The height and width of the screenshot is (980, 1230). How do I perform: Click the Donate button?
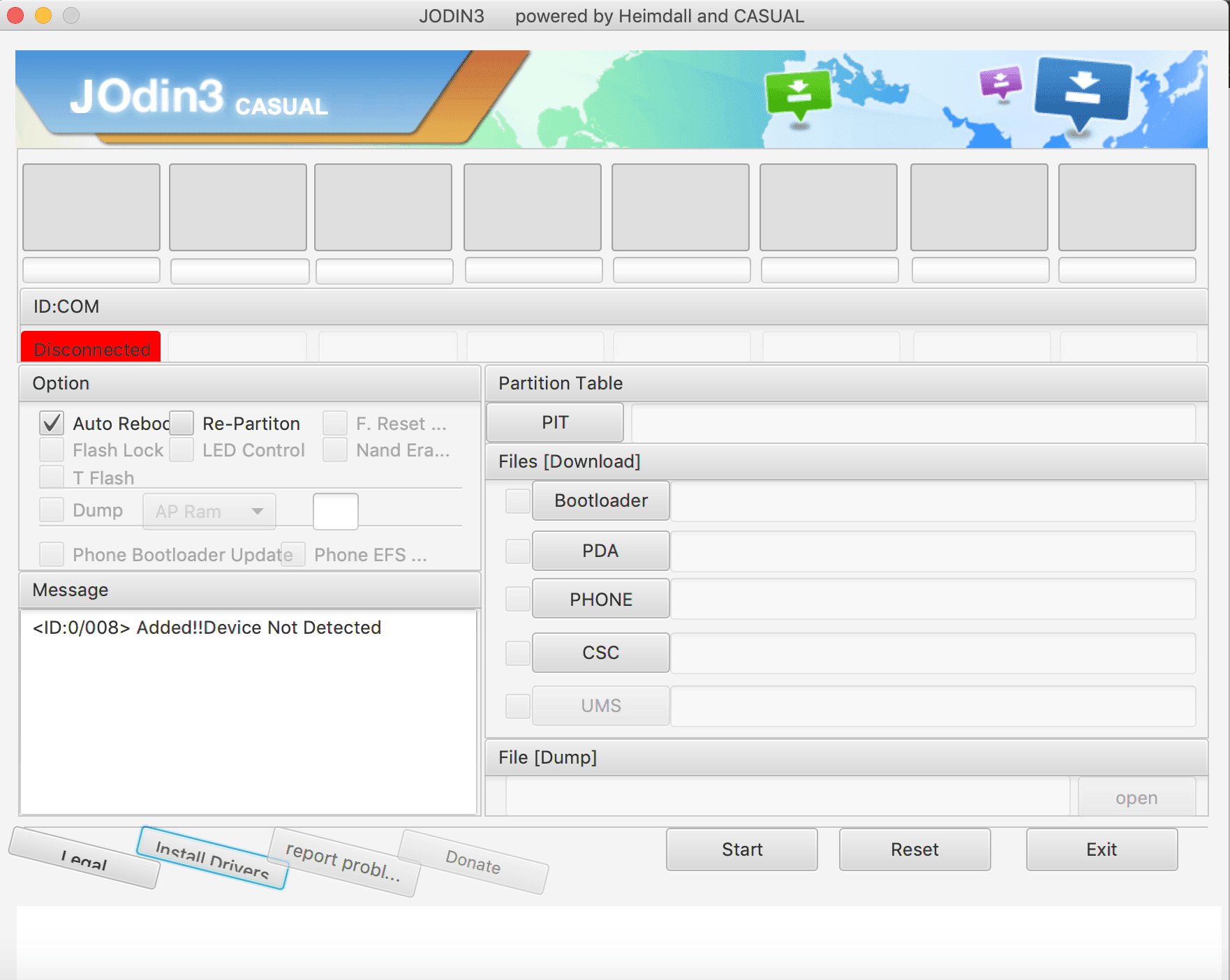point(473,862)
